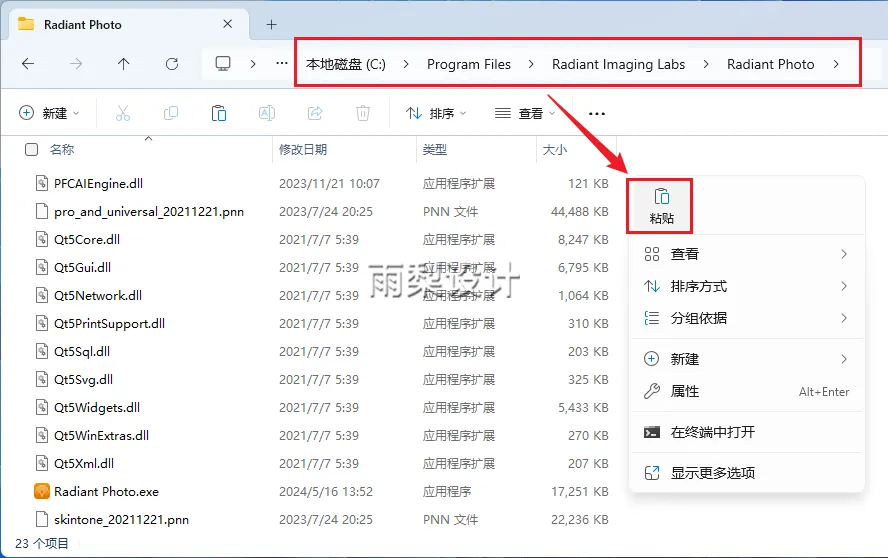The image size is (888, 558).
Task: Refresh the current folder
Action: tap(172, 64)
